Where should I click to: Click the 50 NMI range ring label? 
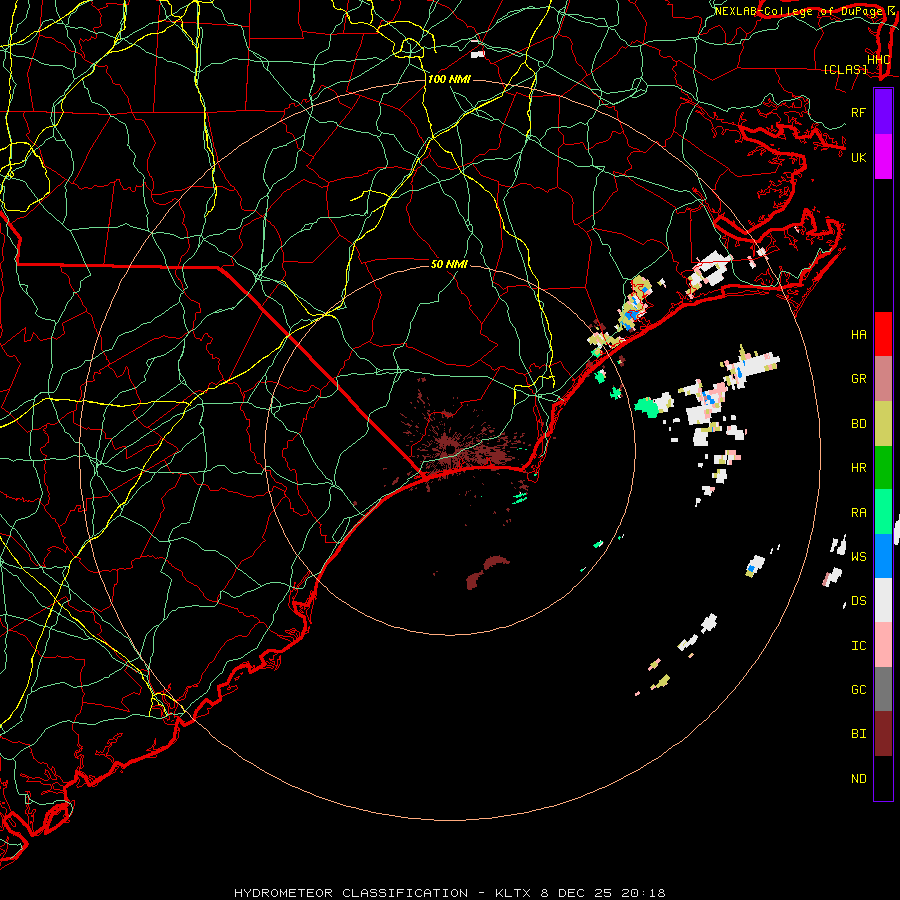pos(449,264)
